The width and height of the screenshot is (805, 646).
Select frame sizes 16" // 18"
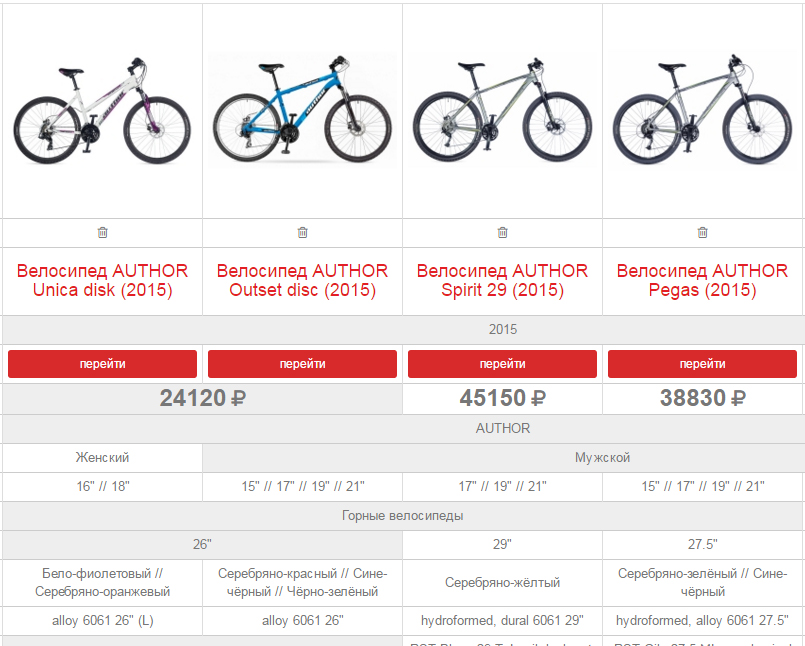point(102,486)
